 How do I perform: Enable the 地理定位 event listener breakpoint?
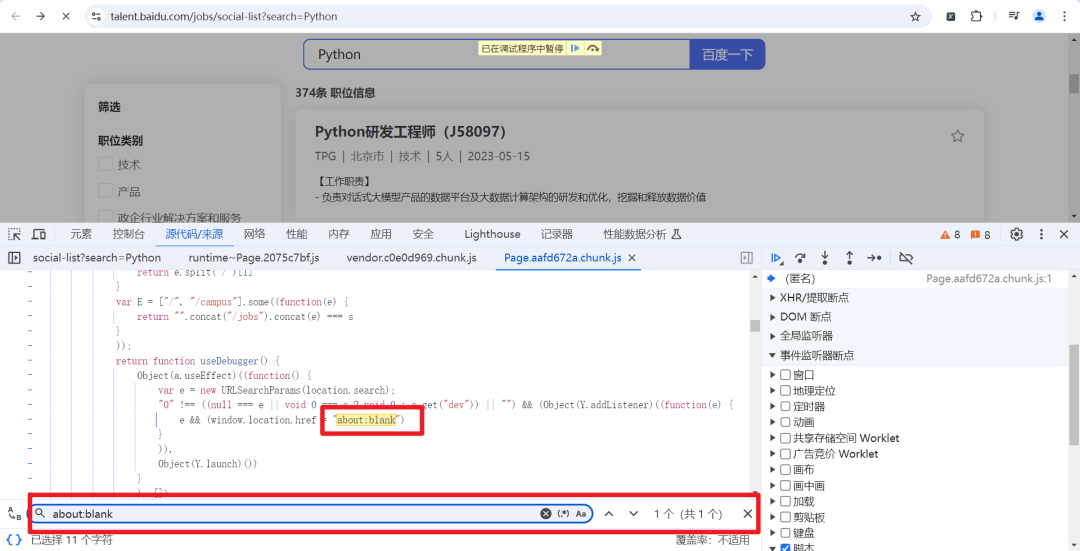(x=785, y=391)
